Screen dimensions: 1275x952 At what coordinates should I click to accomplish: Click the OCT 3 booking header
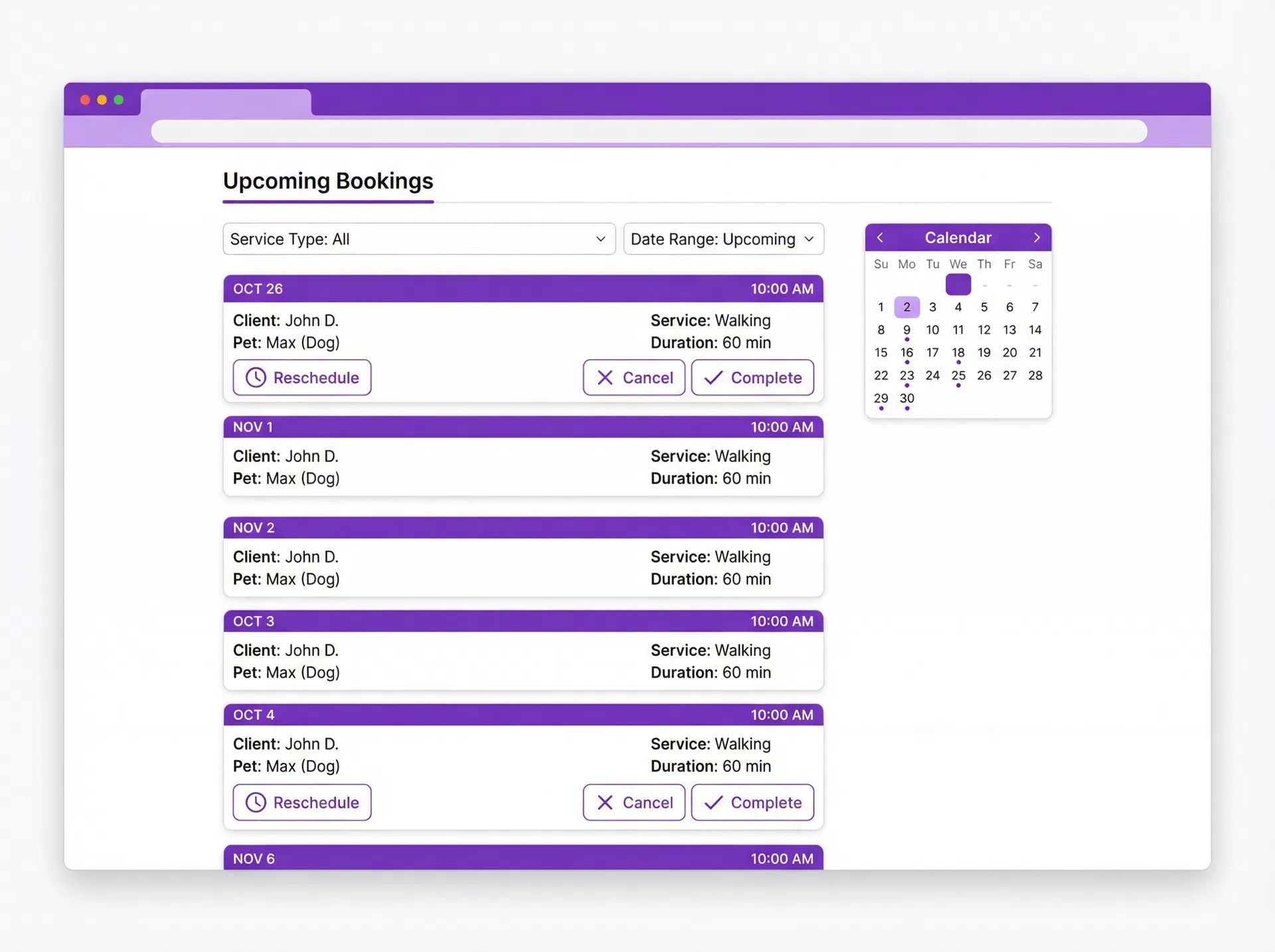(523, 621)
